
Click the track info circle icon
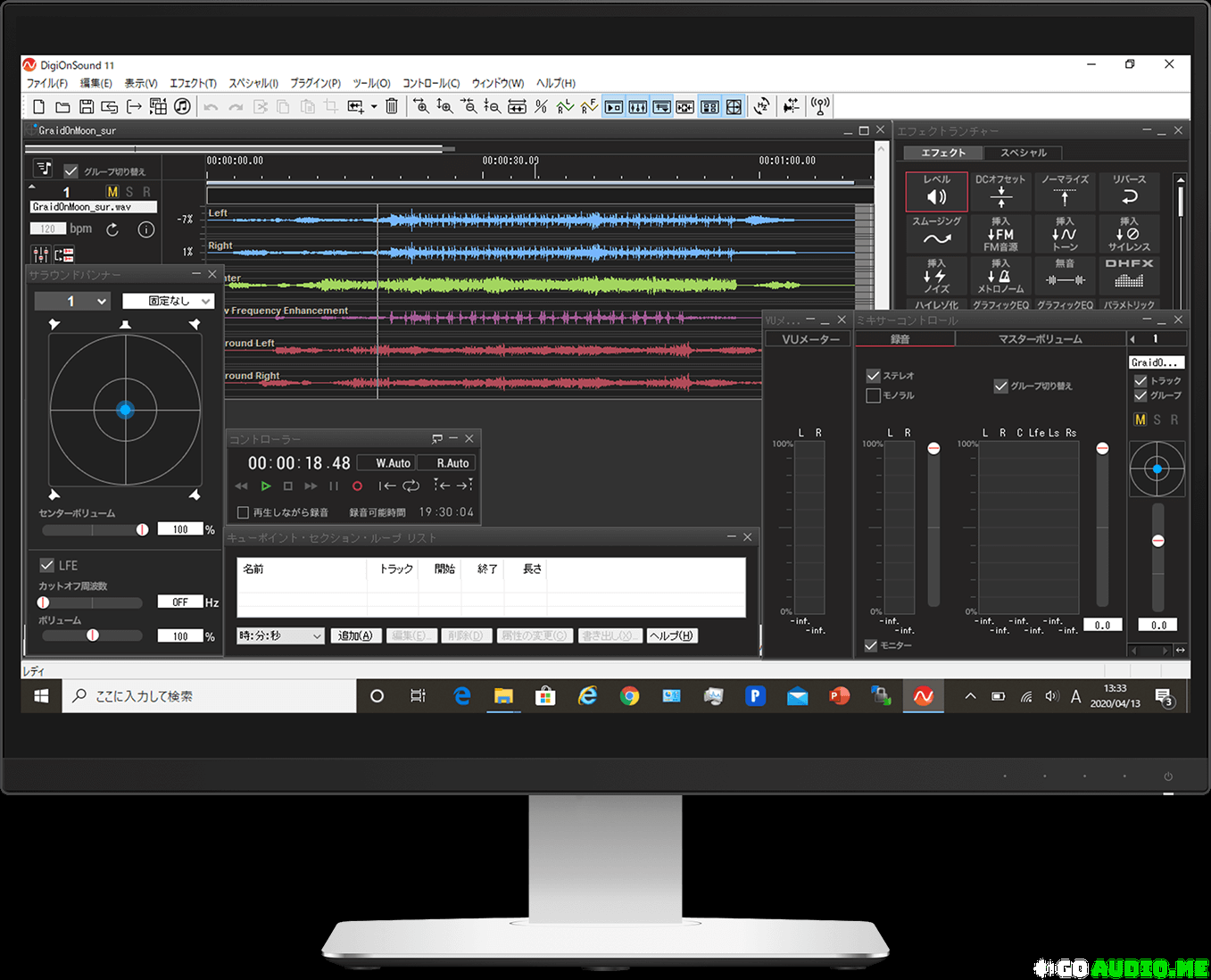pos(146,229)
